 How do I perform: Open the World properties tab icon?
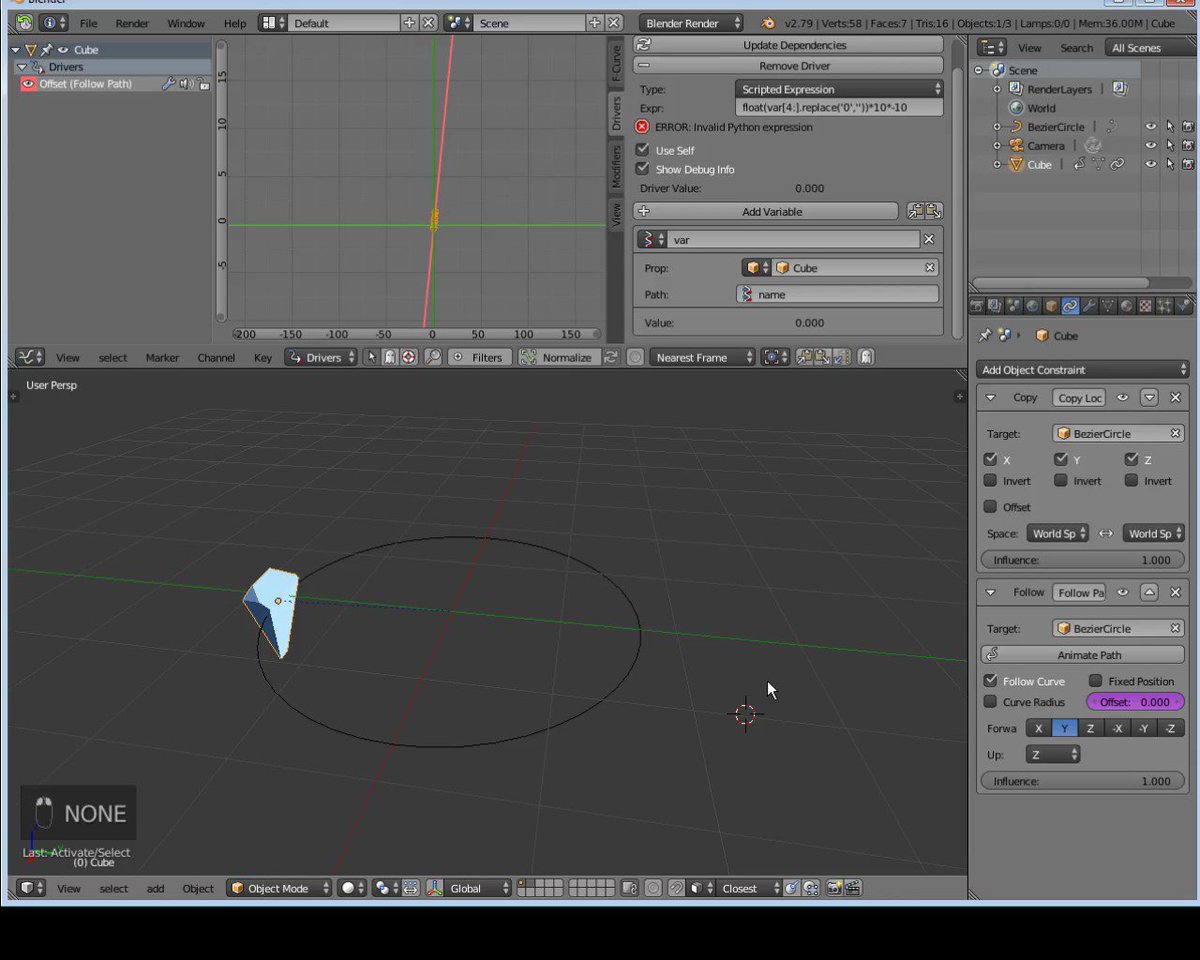click(1032, 307)
